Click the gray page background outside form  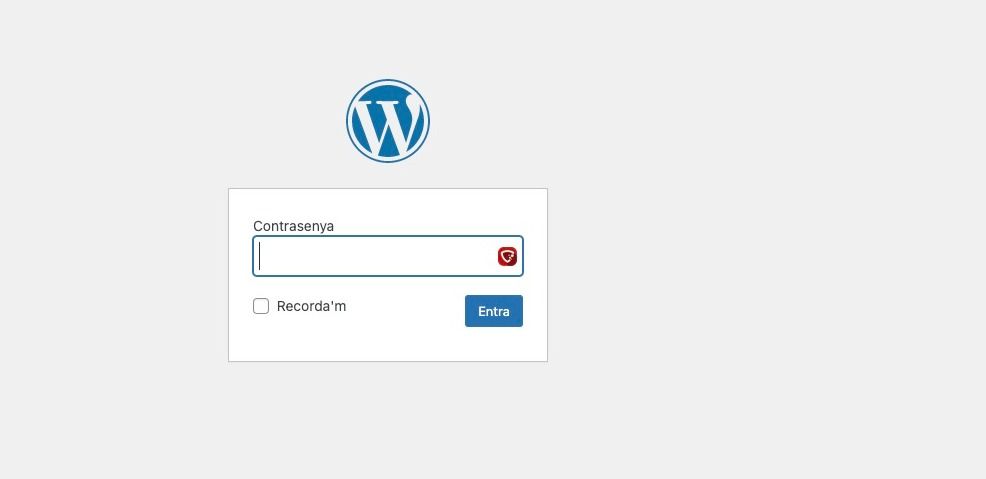pyautogui.click(x=755, y=251)
